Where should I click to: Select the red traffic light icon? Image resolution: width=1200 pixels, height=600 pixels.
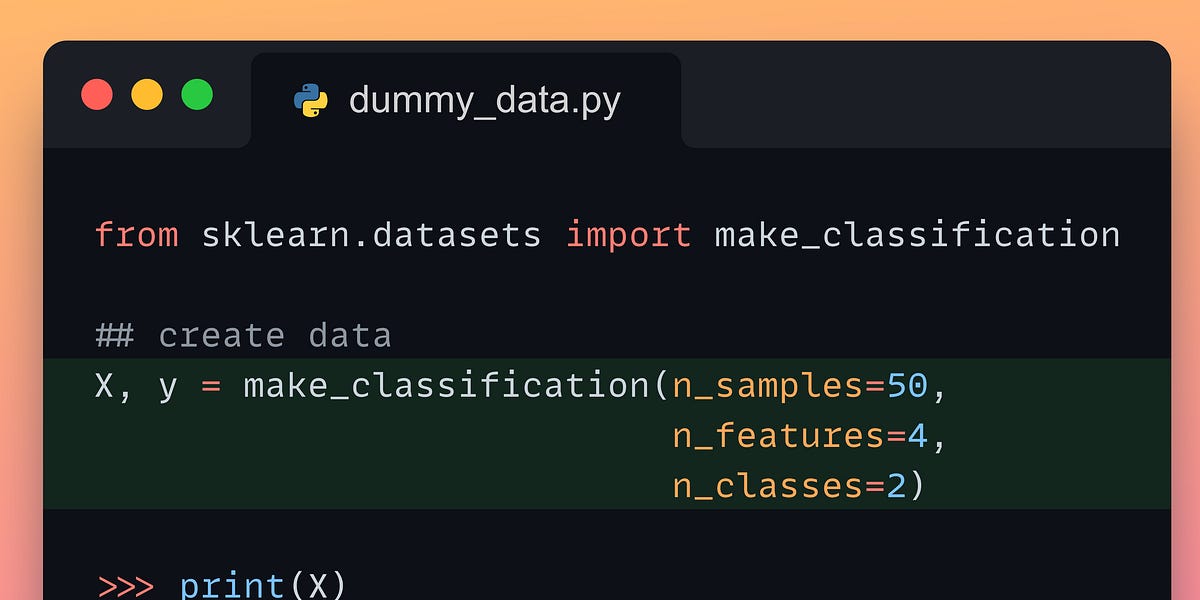coord(97,94)
